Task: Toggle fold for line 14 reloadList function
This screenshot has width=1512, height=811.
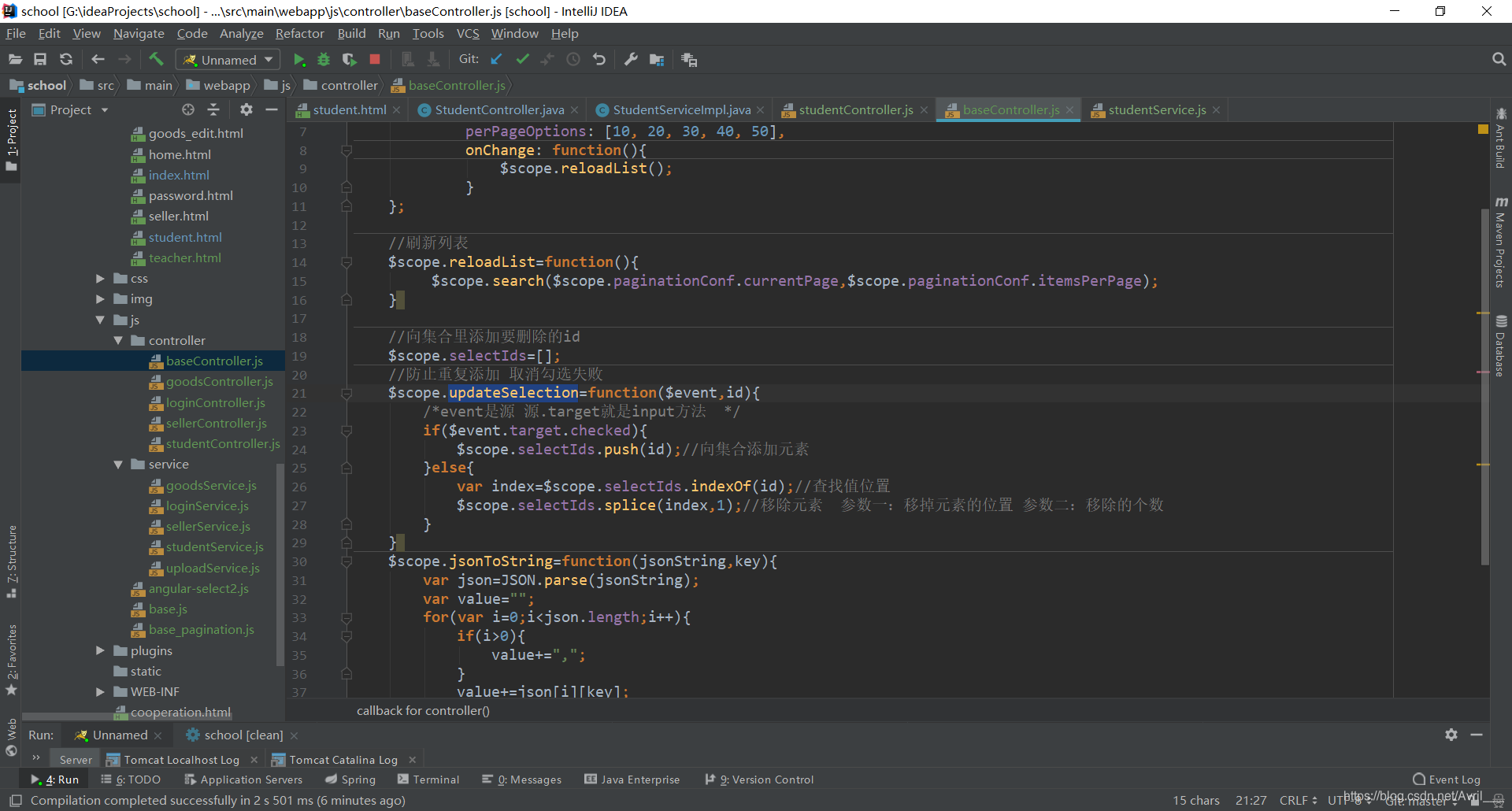Action: coord(346,262)
